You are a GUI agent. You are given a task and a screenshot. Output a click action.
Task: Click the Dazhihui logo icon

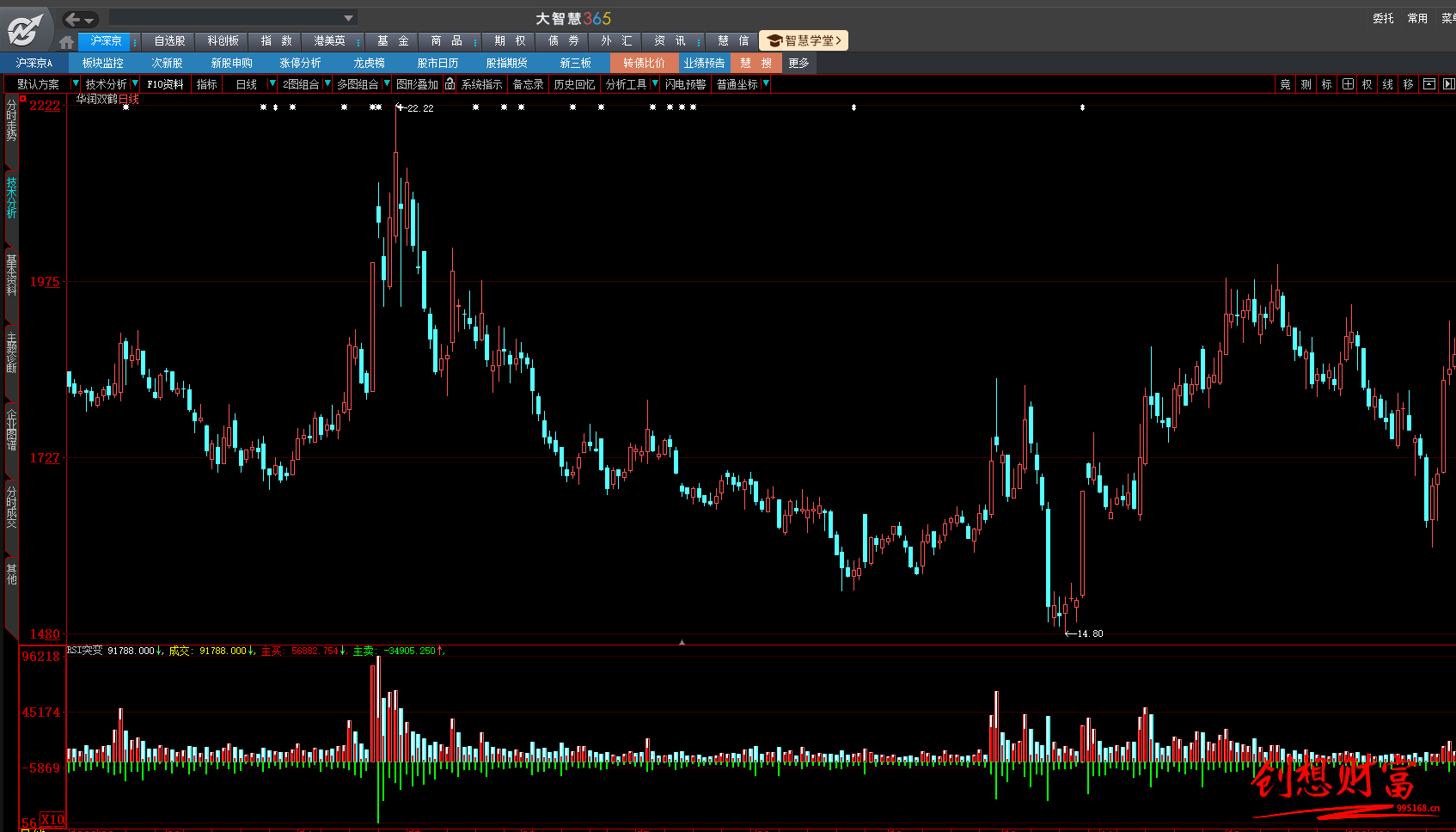click(25, 30)
